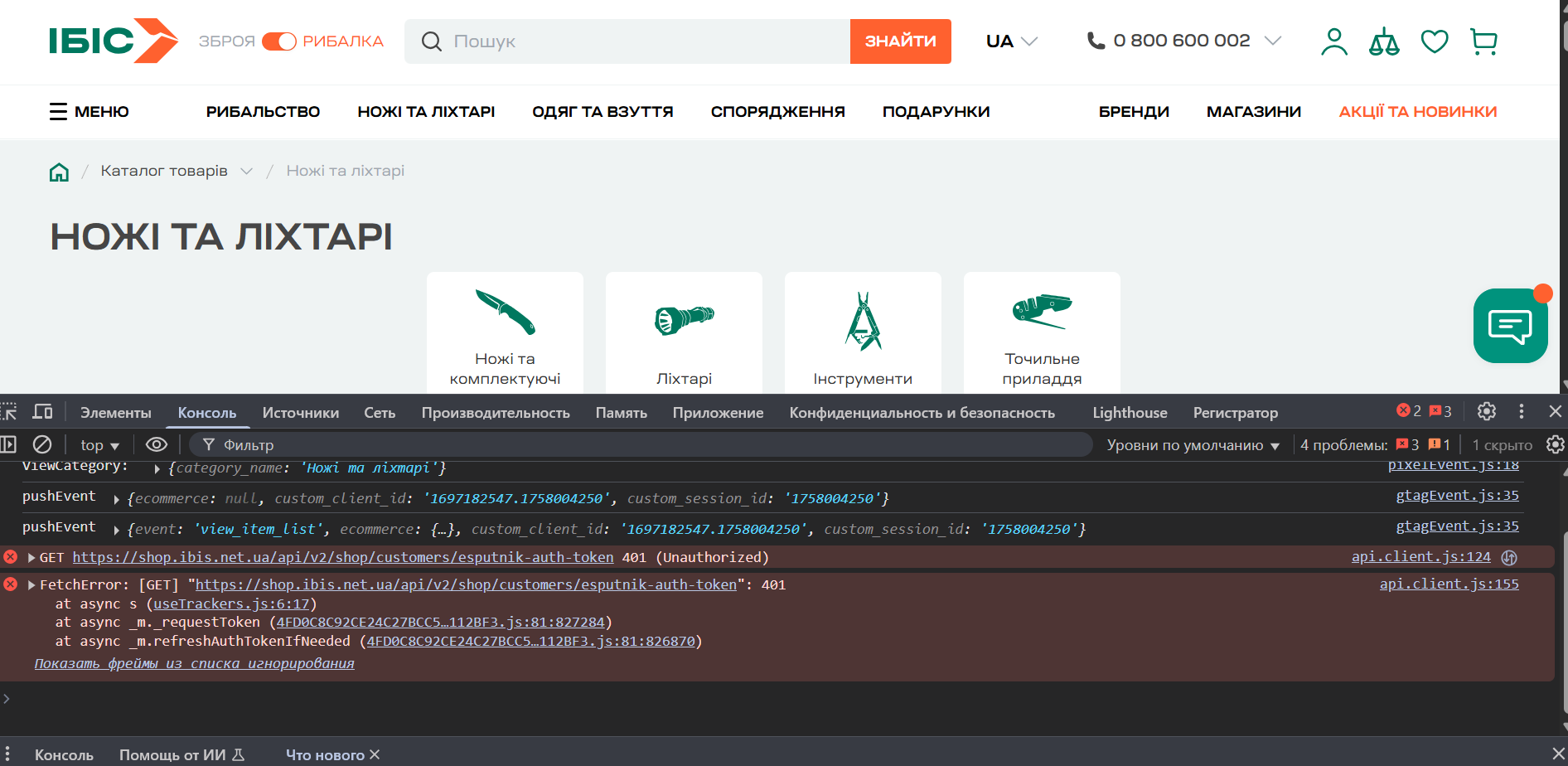
Task: Open the Ножі та ліхтарі menu item
Action: pos(426,112)
